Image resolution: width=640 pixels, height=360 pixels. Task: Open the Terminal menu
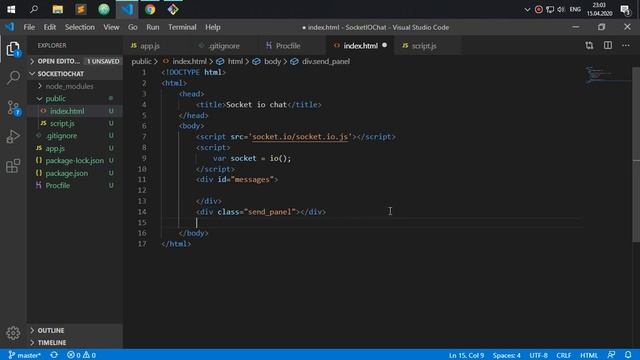pos(182,27)
